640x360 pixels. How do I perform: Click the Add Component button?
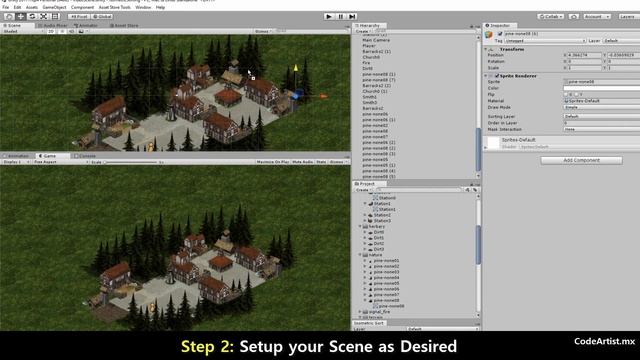pos(582,160)
